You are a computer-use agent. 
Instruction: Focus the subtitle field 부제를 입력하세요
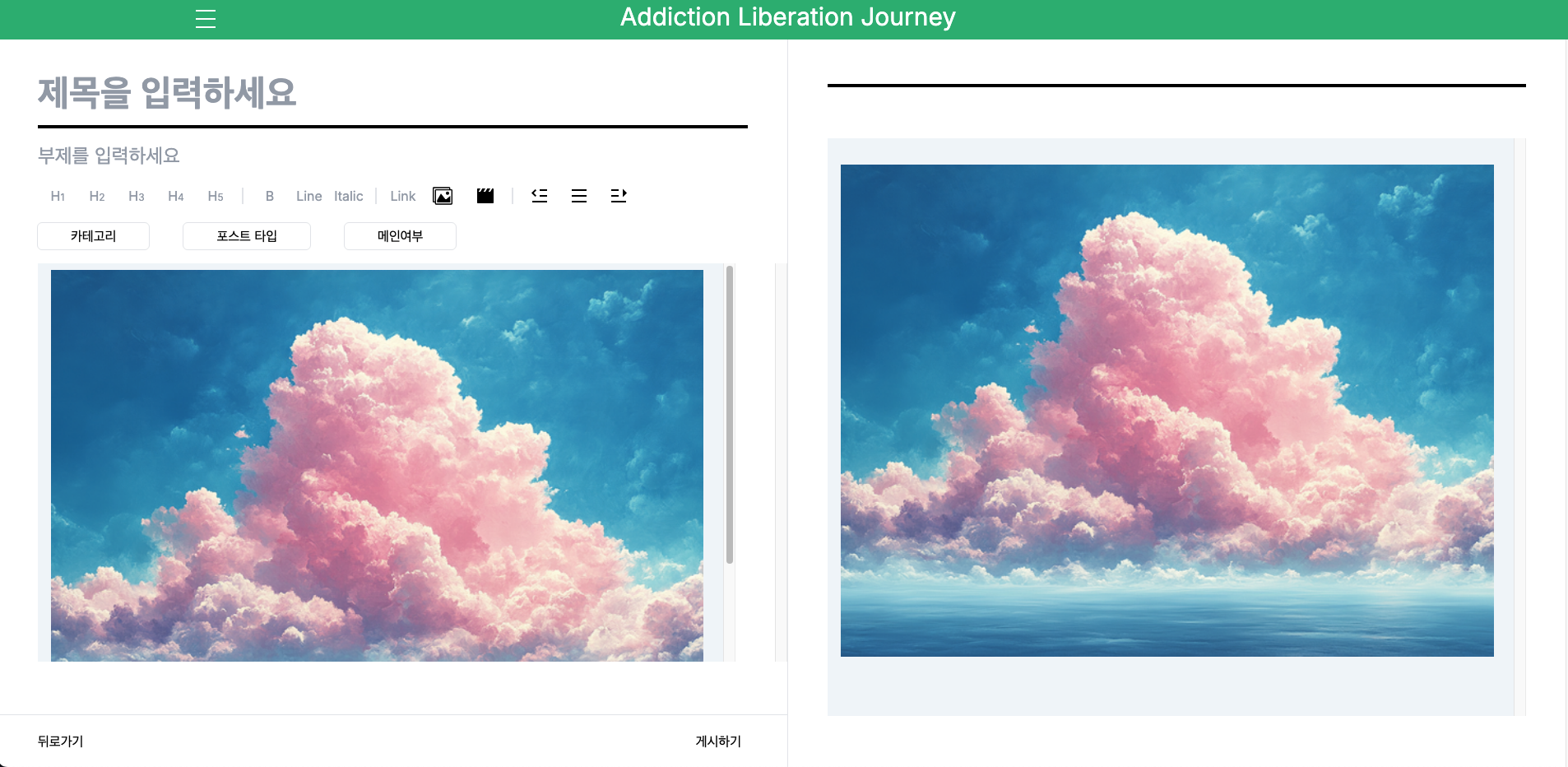click(x=392, y=156)
